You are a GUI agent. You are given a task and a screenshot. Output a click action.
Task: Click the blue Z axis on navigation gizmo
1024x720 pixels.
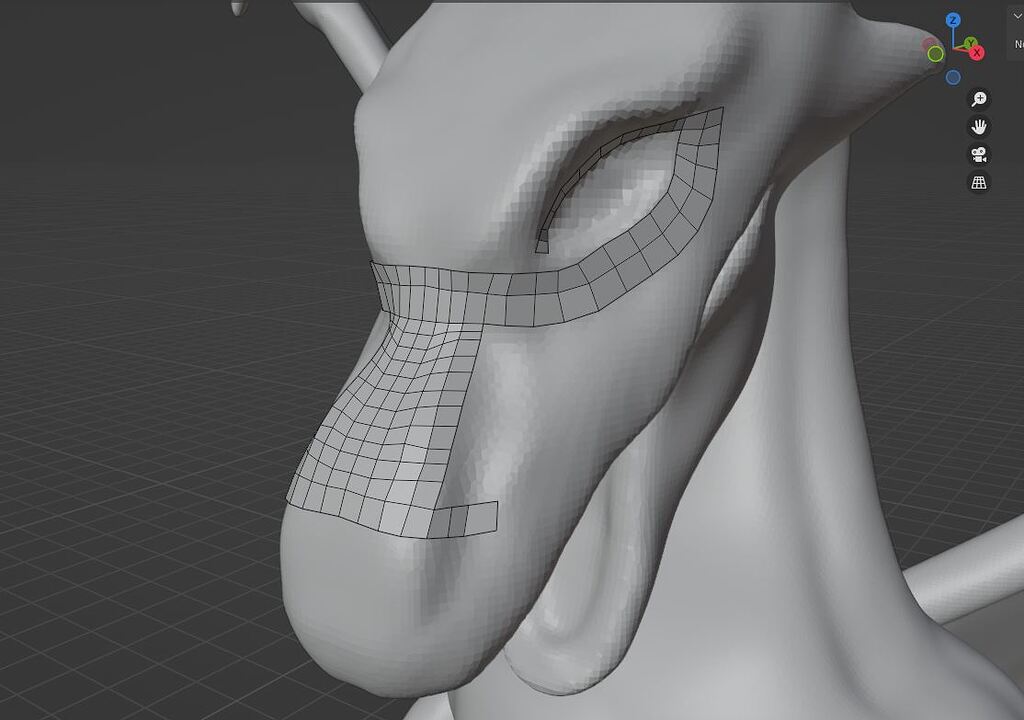click(x=952, y=20)
